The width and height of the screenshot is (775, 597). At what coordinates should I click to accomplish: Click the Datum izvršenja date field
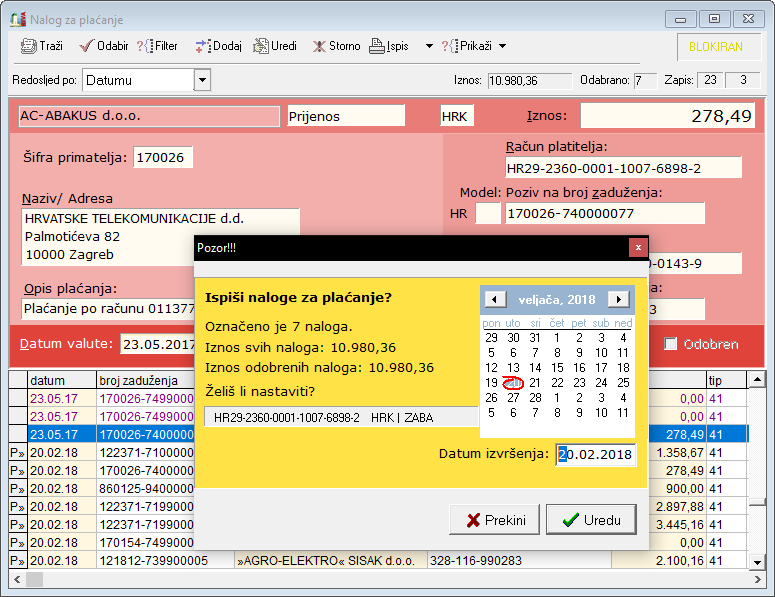tap(596, 454)
